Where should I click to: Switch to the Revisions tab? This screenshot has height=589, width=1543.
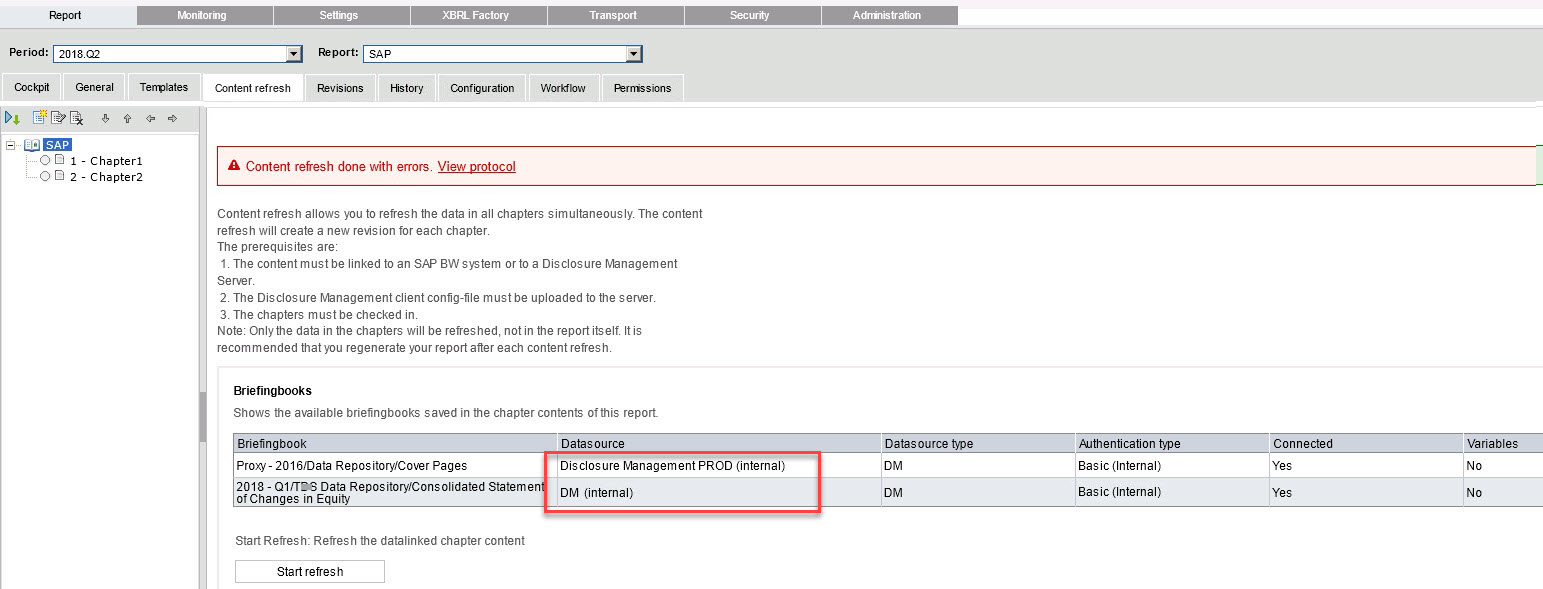pyautogui.click(x=340, y=87)
